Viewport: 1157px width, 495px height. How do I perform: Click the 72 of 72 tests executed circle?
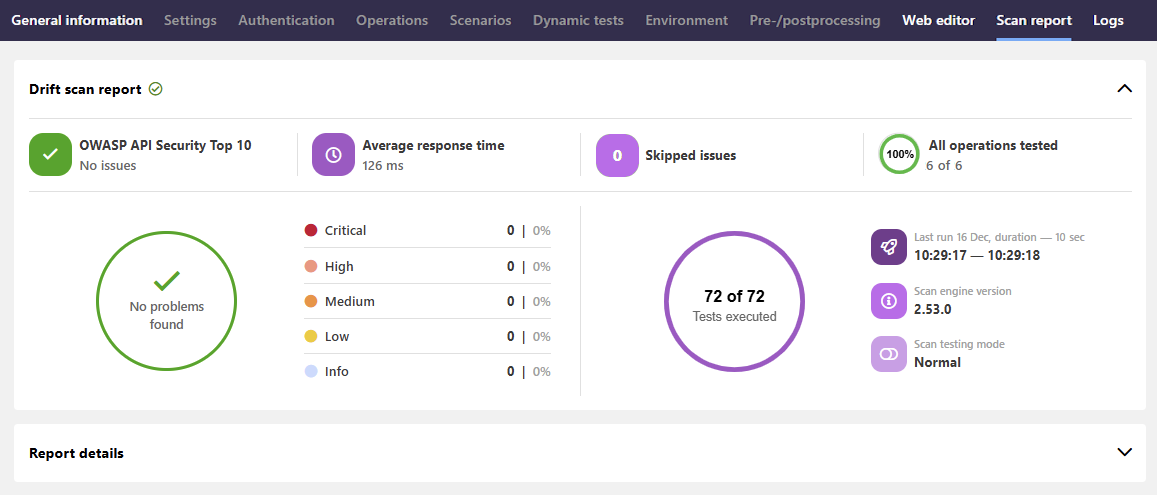[734, 302]
